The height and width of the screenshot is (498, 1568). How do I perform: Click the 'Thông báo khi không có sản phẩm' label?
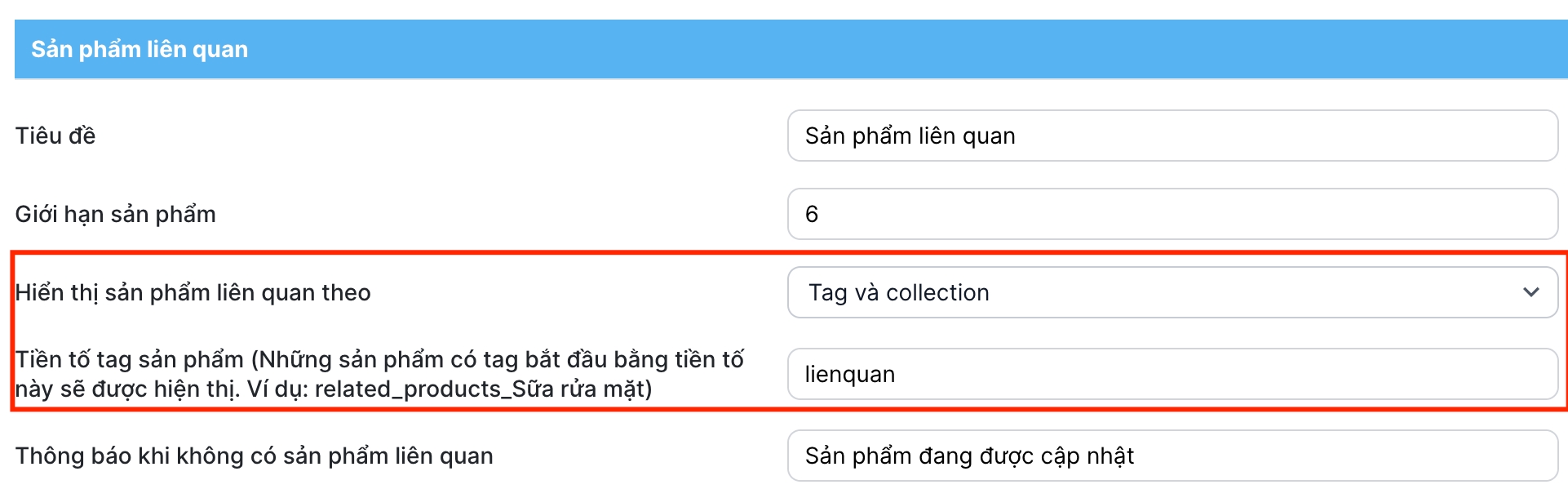tap(255, 456)
